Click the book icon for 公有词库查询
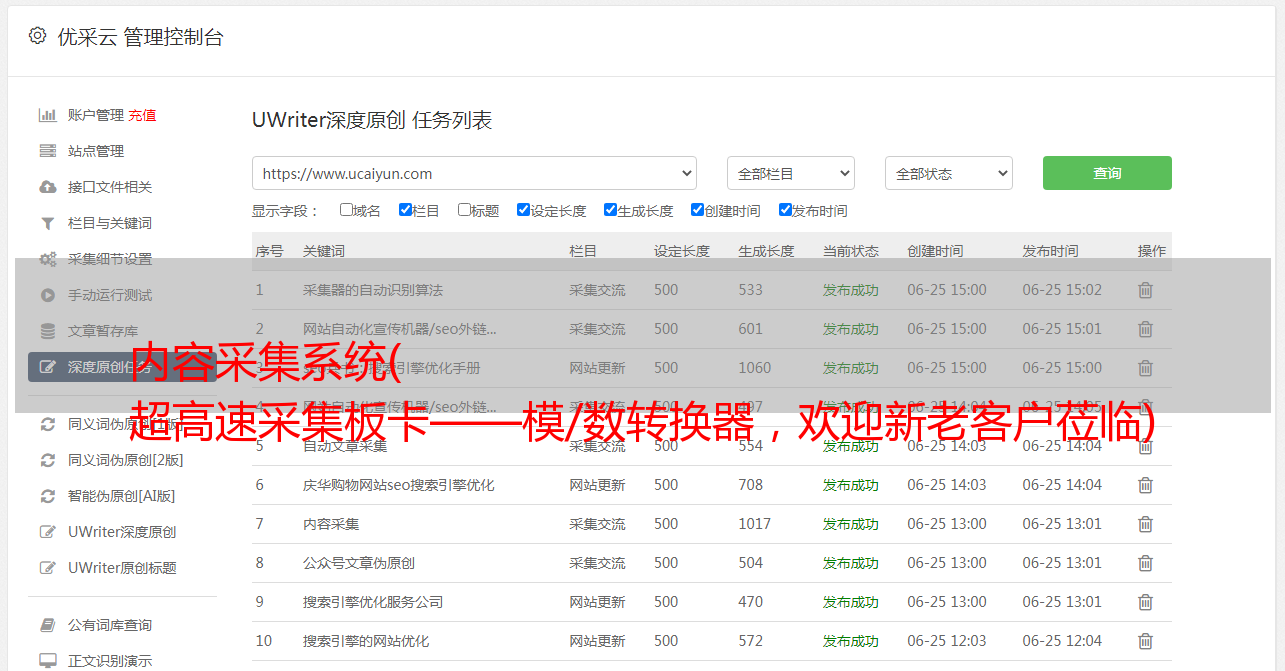This screenshot has height=671, width=1285. click(47, 625)
